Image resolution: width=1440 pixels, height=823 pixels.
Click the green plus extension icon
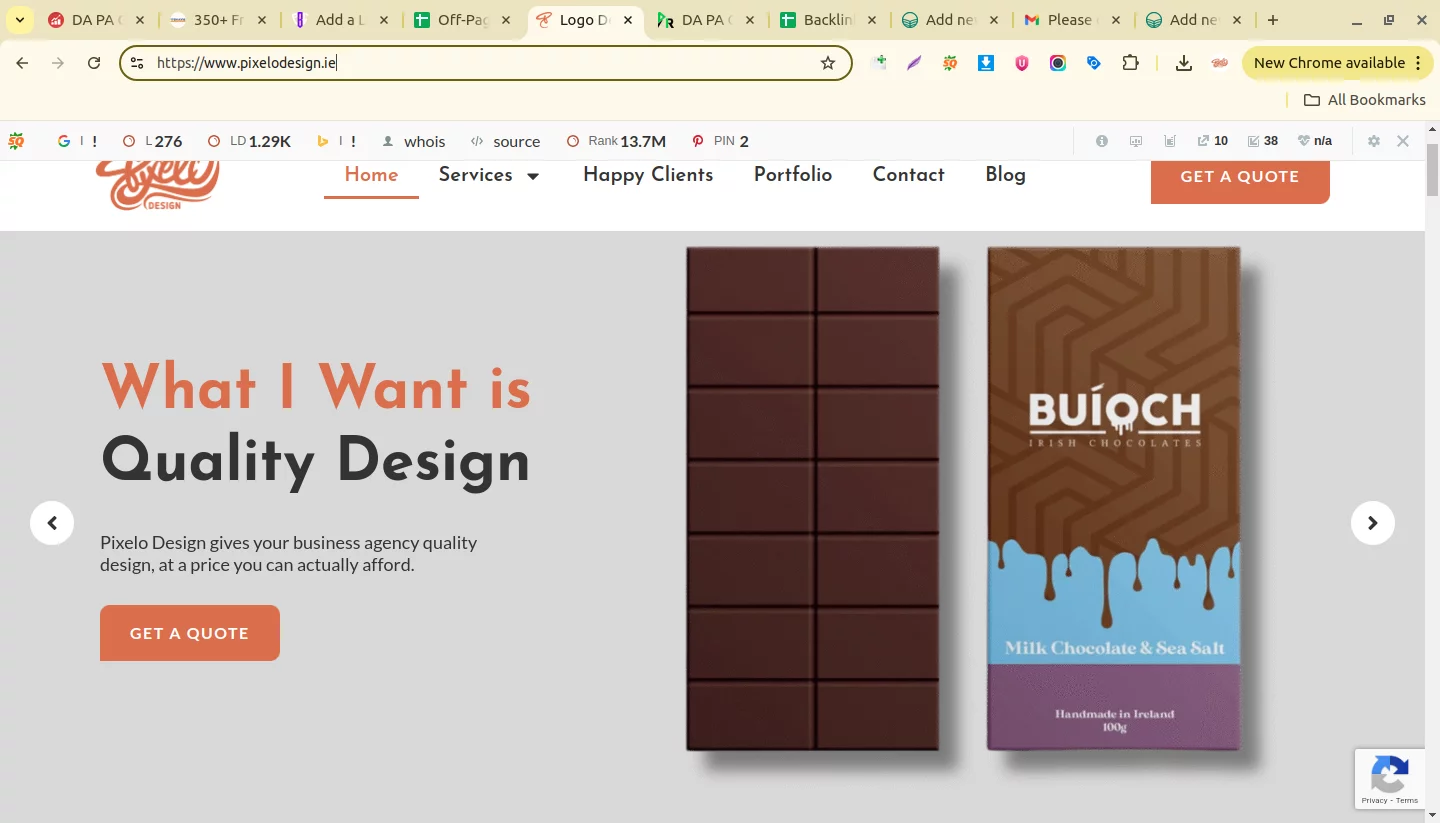coord(880,62)
